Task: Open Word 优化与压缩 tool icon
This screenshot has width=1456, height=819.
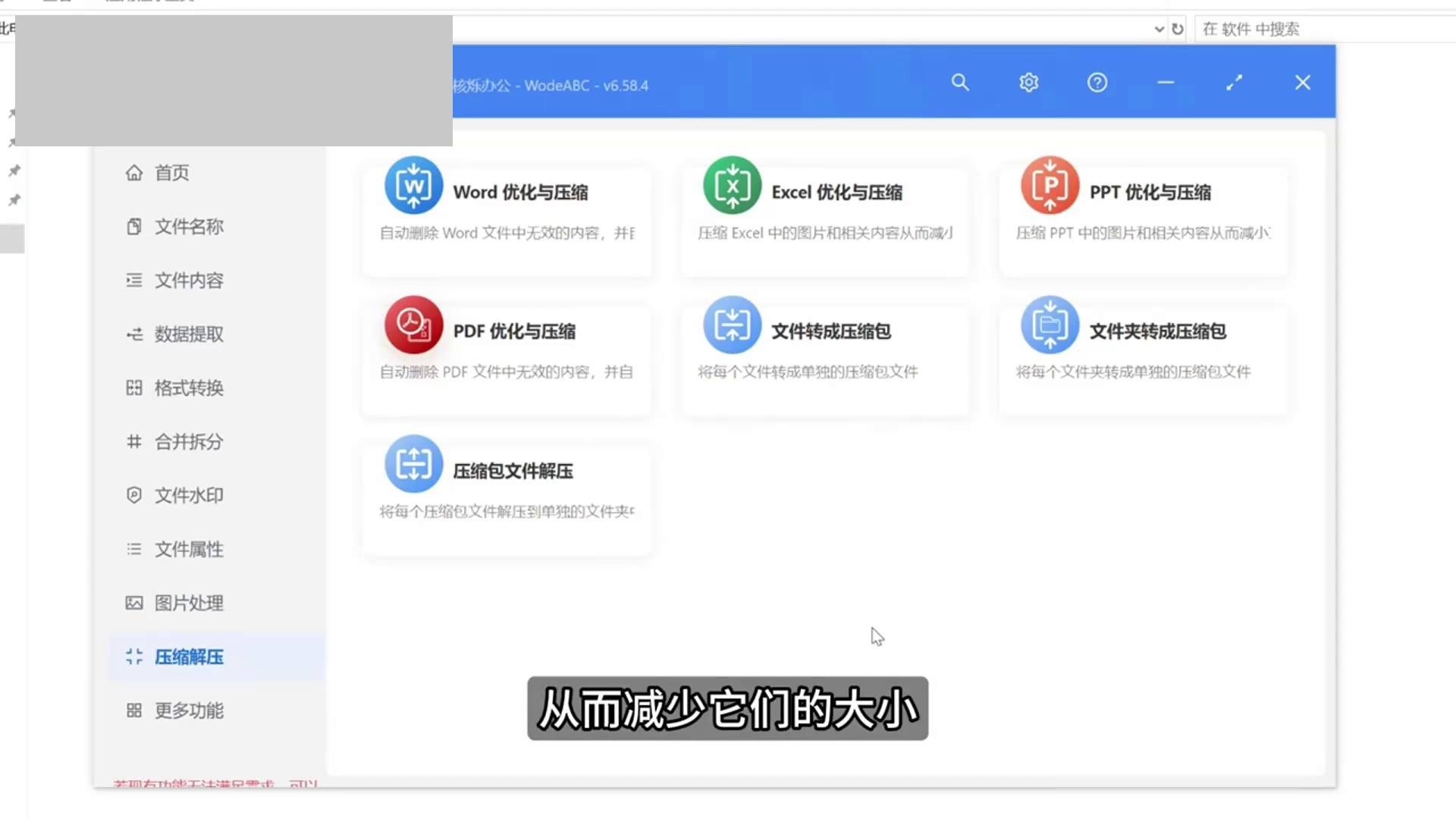Action: point(413,186)
